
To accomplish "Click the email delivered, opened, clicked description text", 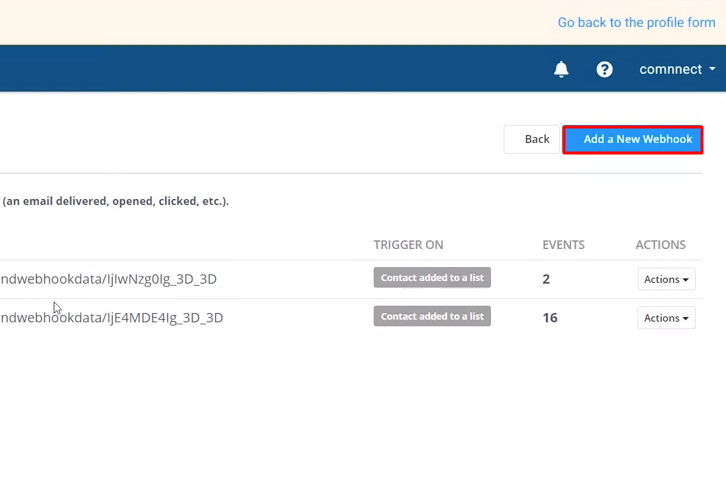I will tap(115, 201).
